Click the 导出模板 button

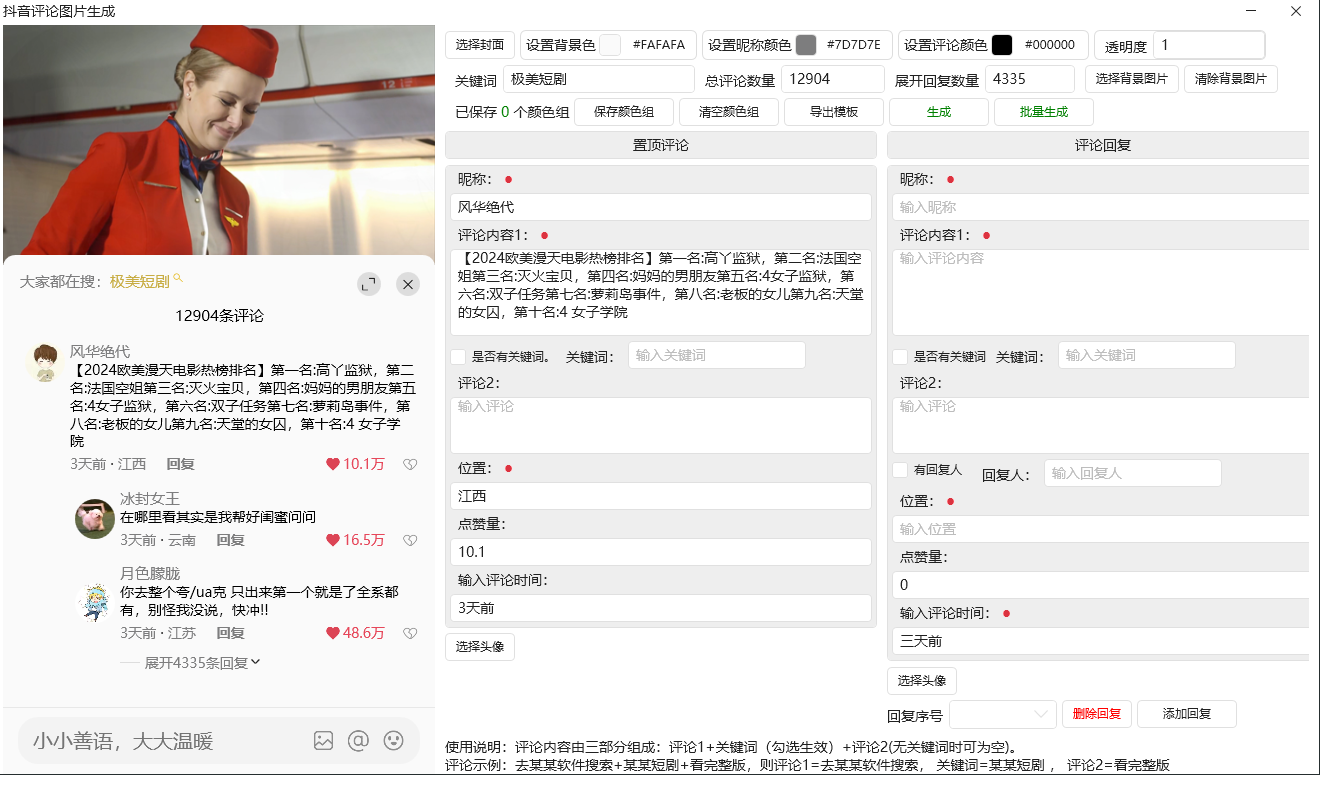pos(833,112)
